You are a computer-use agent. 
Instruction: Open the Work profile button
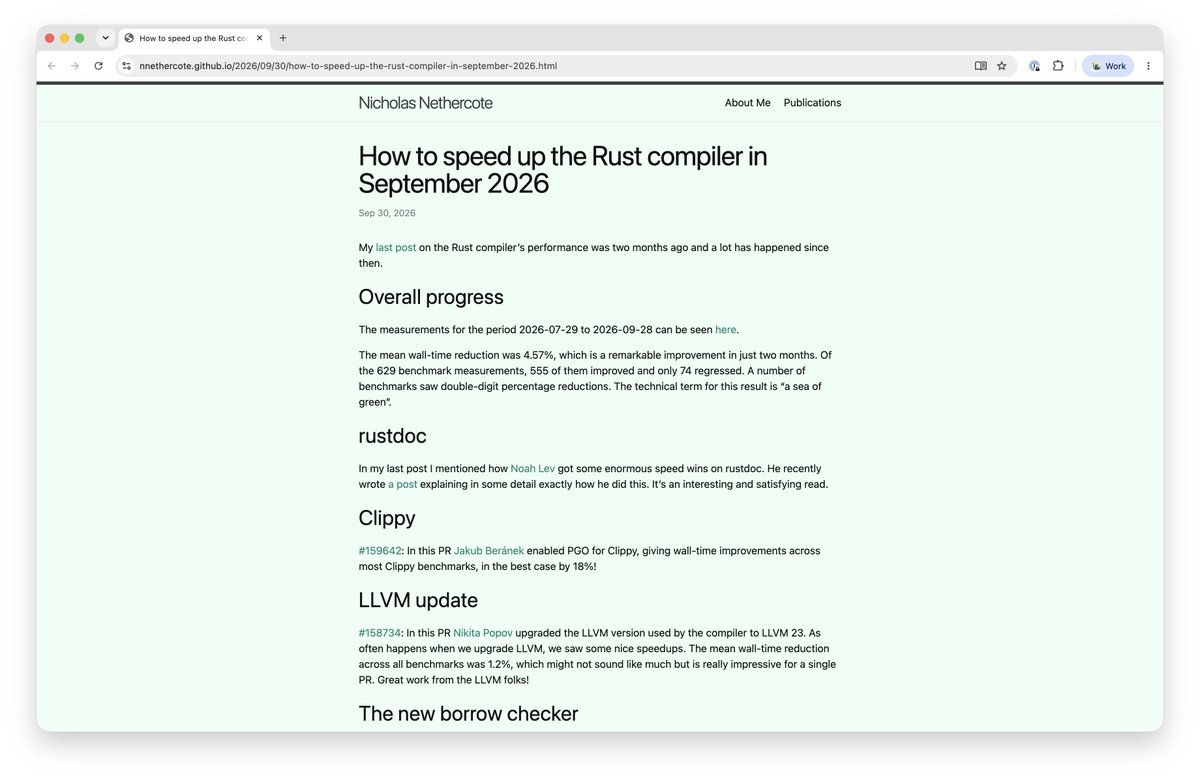click(x=1108, y=66)
